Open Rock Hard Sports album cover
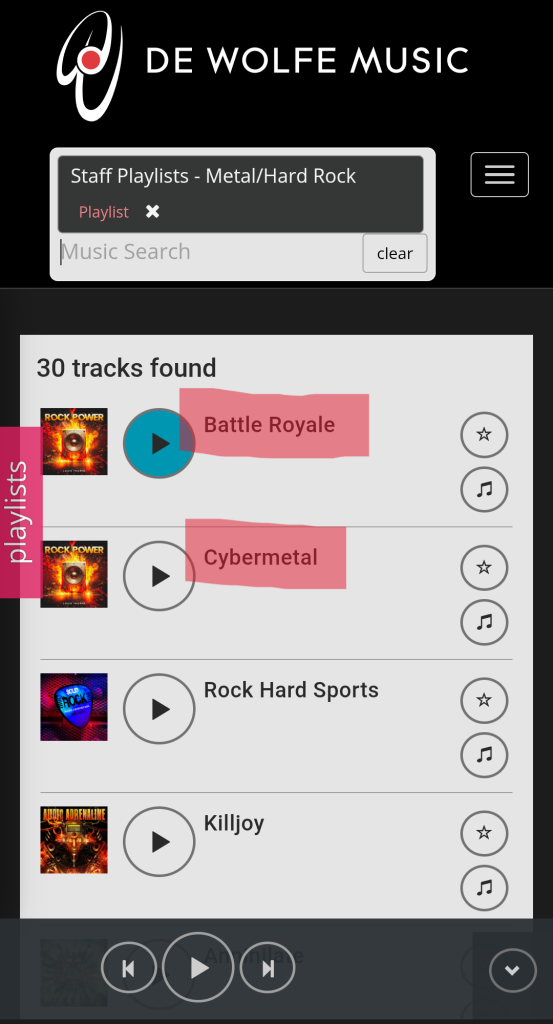This screenshot has width=553, height=1024. click(74, 707)
